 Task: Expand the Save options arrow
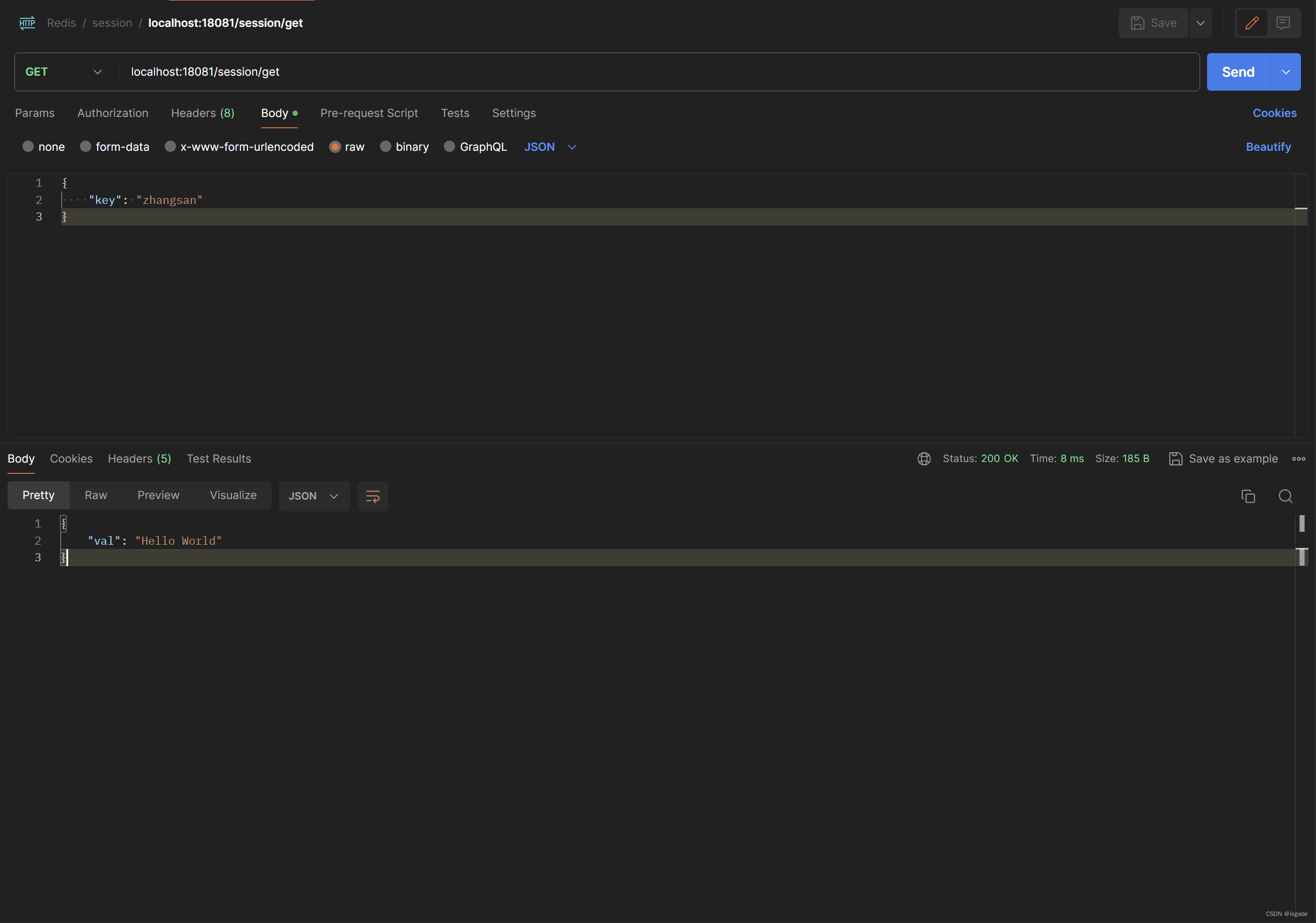coord(1200,23)
